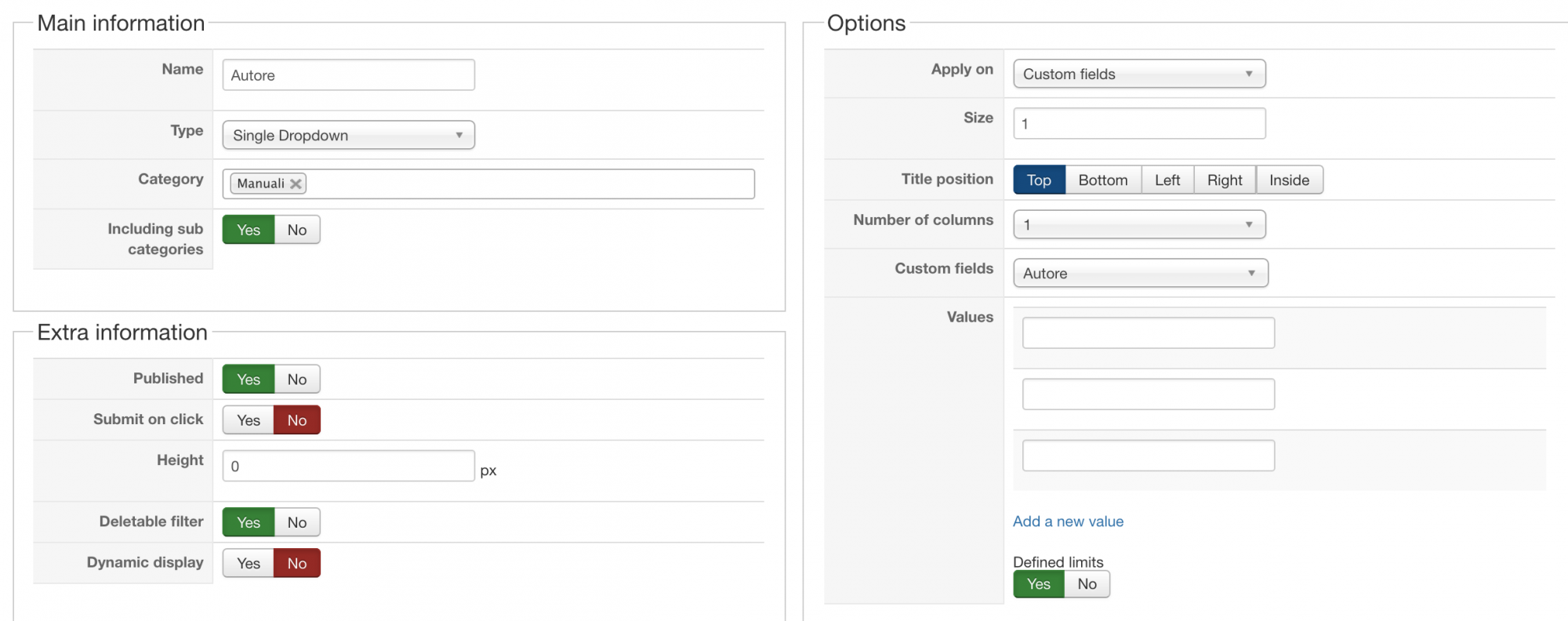Set Published to No
The height and width of the screenshot is (621, 1568).
[x=297, y=379]
